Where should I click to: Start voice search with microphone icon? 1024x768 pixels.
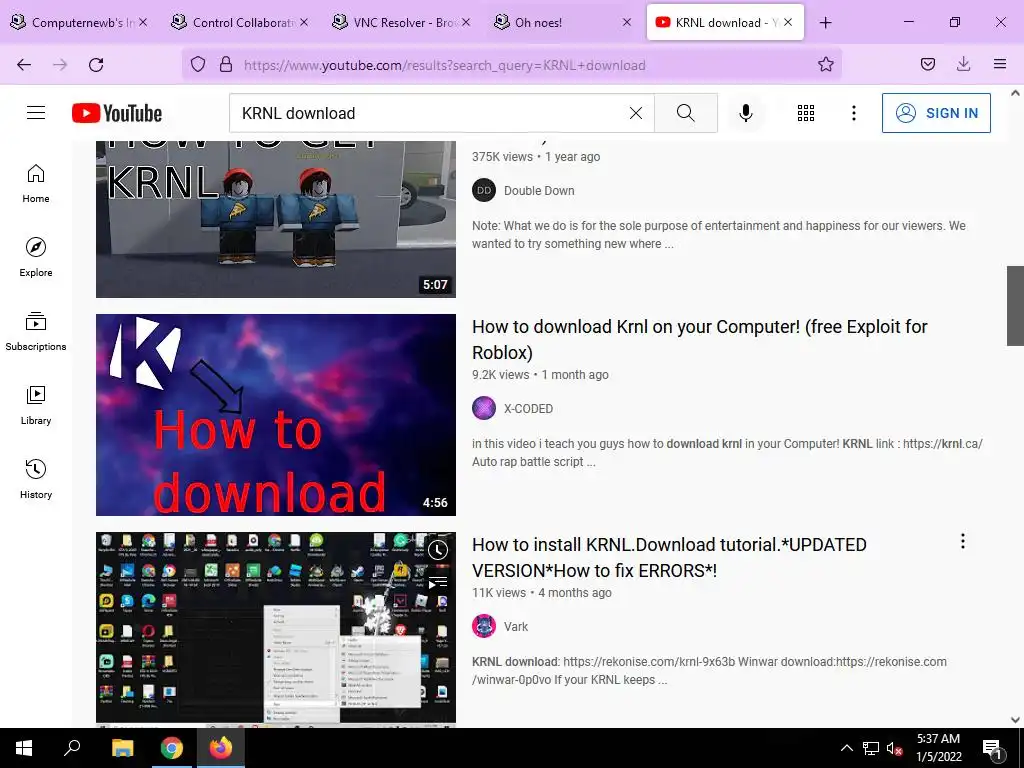745,113
